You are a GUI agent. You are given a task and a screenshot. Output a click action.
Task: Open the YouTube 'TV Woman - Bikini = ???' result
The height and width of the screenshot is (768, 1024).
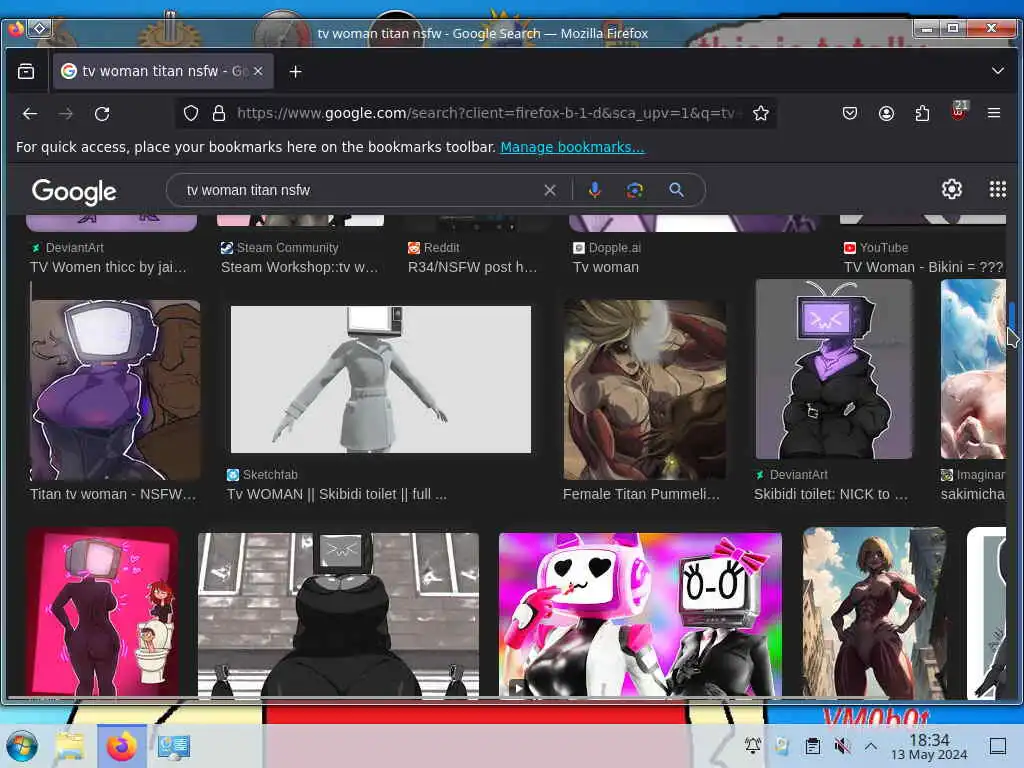coord(923,267)
